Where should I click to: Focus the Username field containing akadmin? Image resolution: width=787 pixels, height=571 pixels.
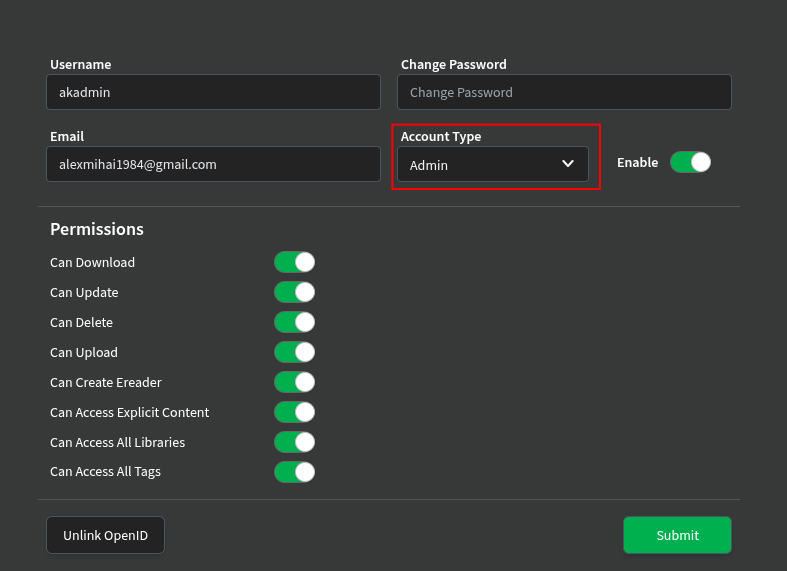(213, 92)
